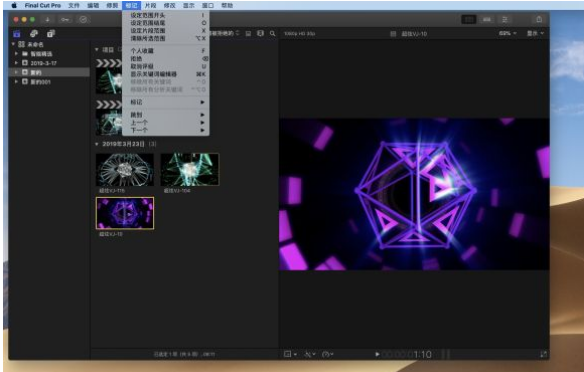584x372 pixels.
Task: Click the Share export icon
Action: point(539,19)
